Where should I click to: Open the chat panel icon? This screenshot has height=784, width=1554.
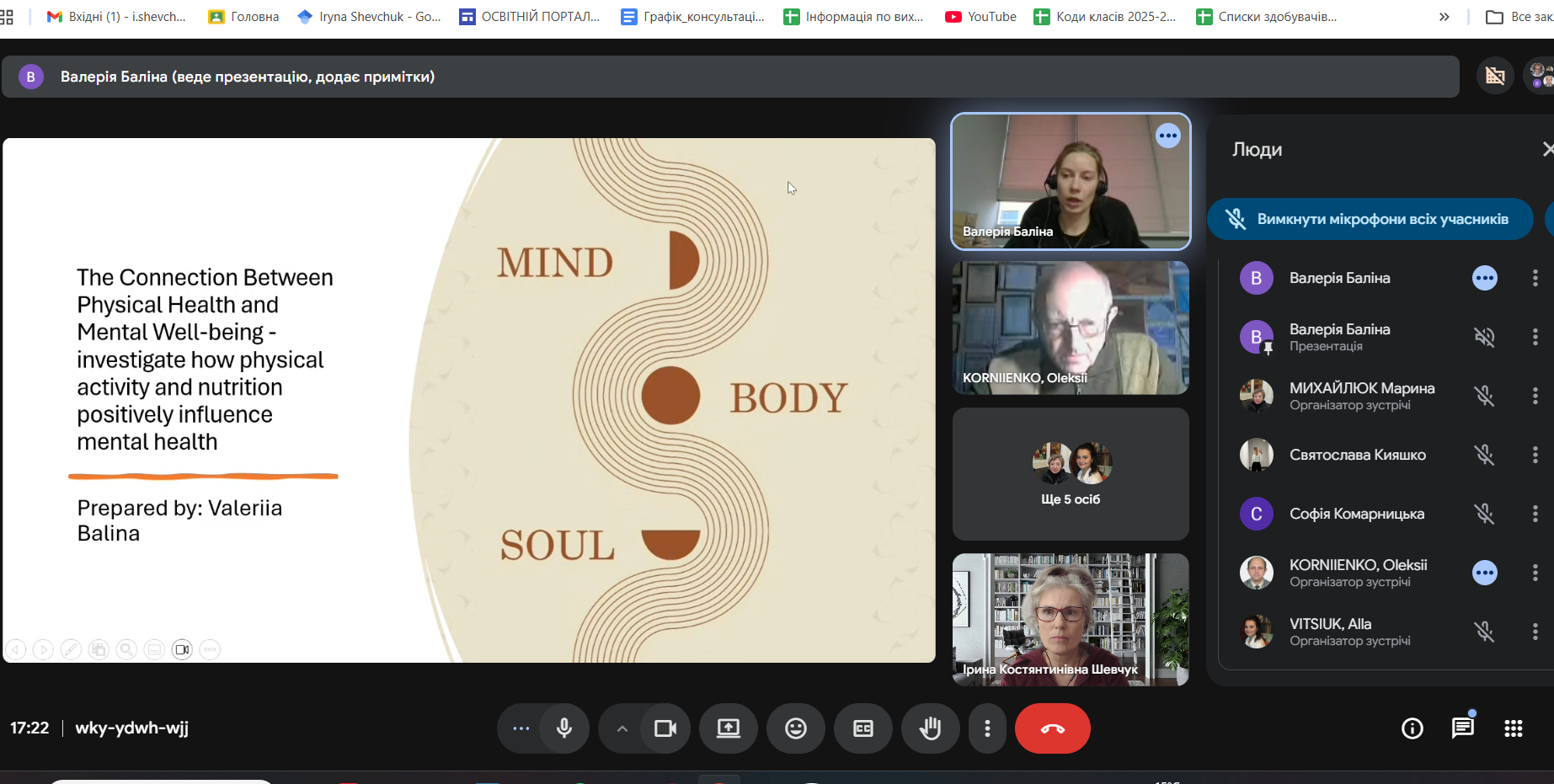tap(1462, 728)
